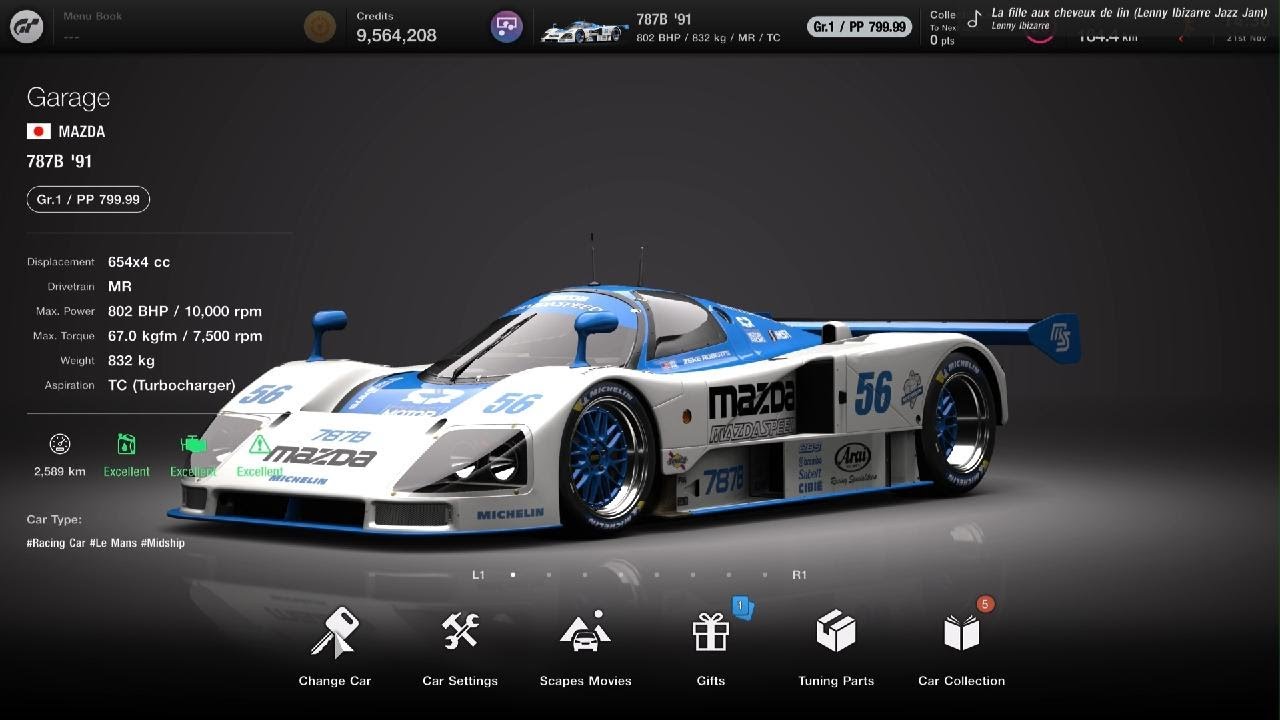Click the Credits value 9,564,208
This screenshot has width=1280, height=720.
point(397,35)
